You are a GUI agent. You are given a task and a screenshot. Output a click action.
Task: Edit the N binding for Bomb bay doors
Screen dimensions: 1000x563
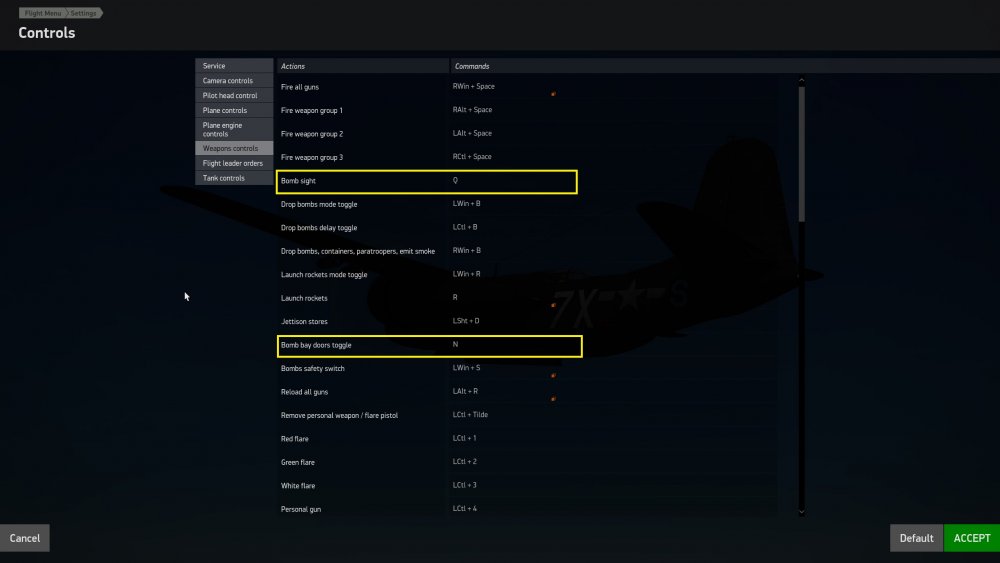(455, 344)
